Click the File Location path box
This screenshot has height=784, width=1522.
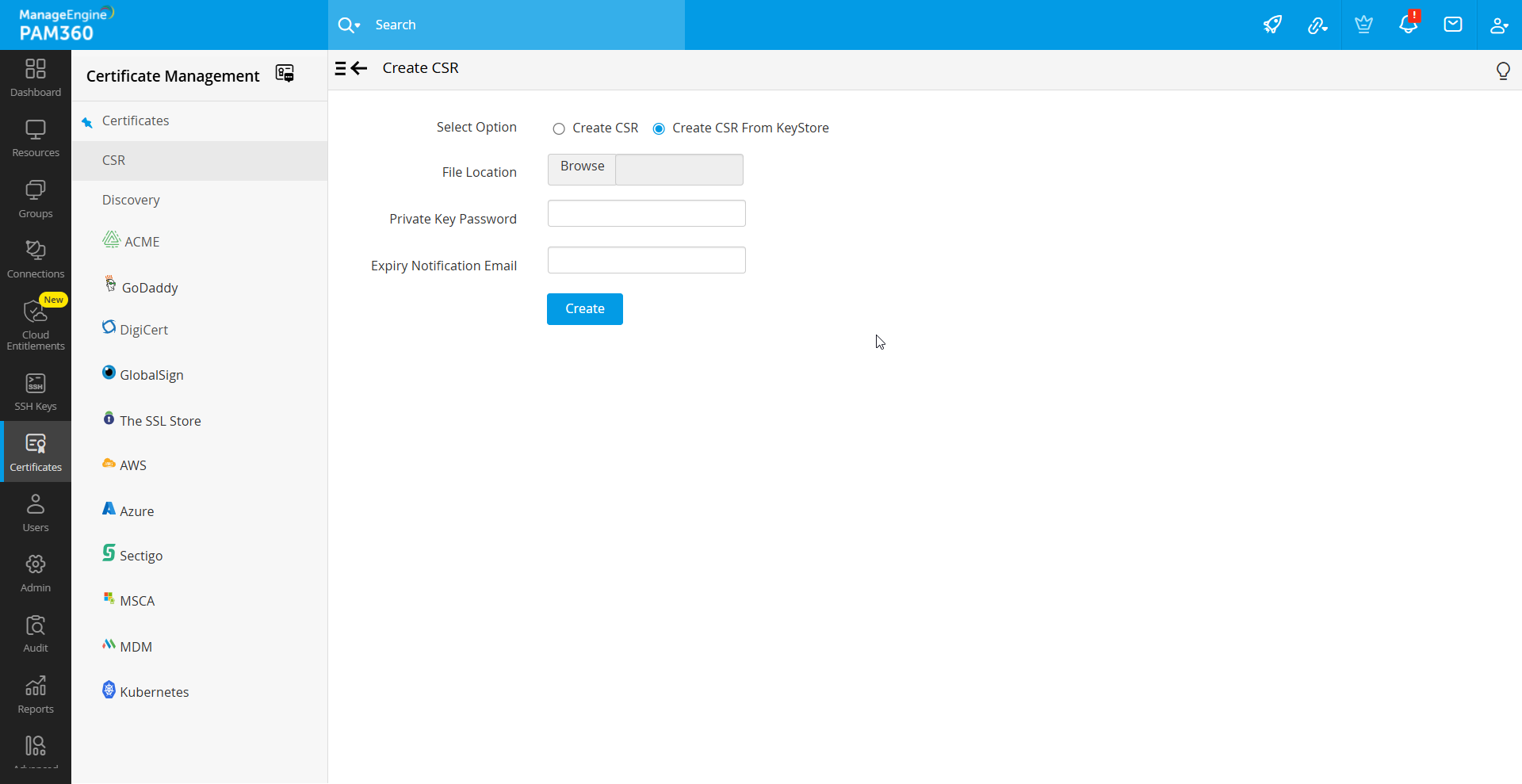(679, 170)
